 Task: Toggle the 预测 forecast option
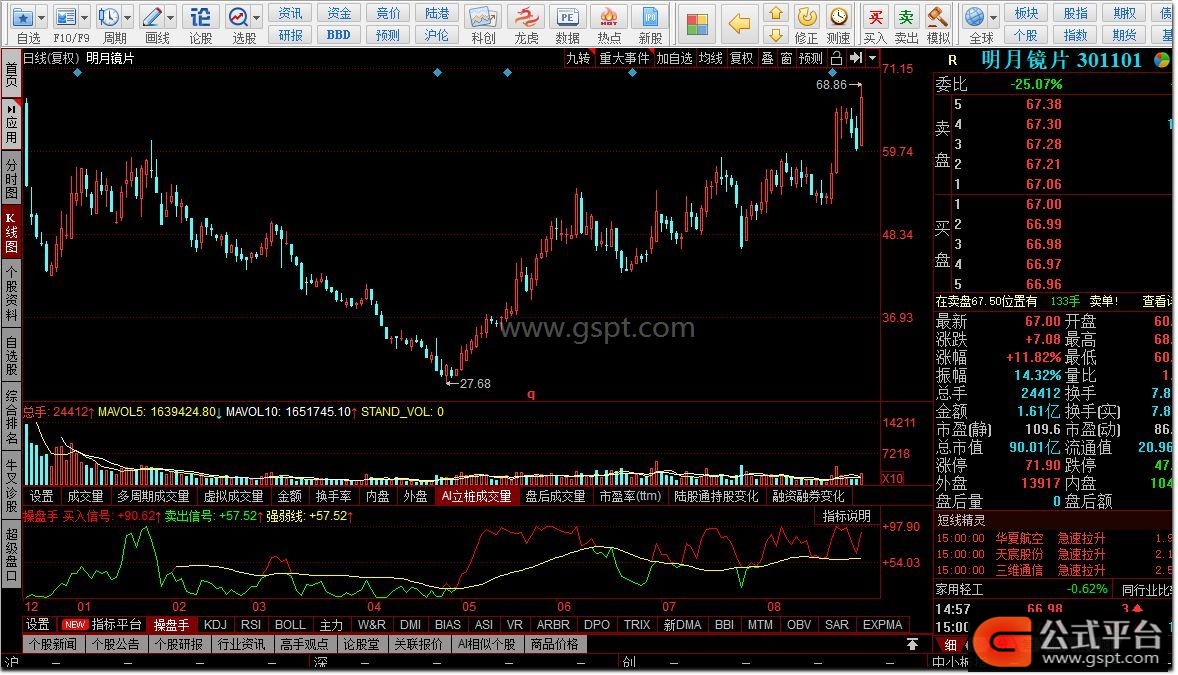(x=811, y=58)
